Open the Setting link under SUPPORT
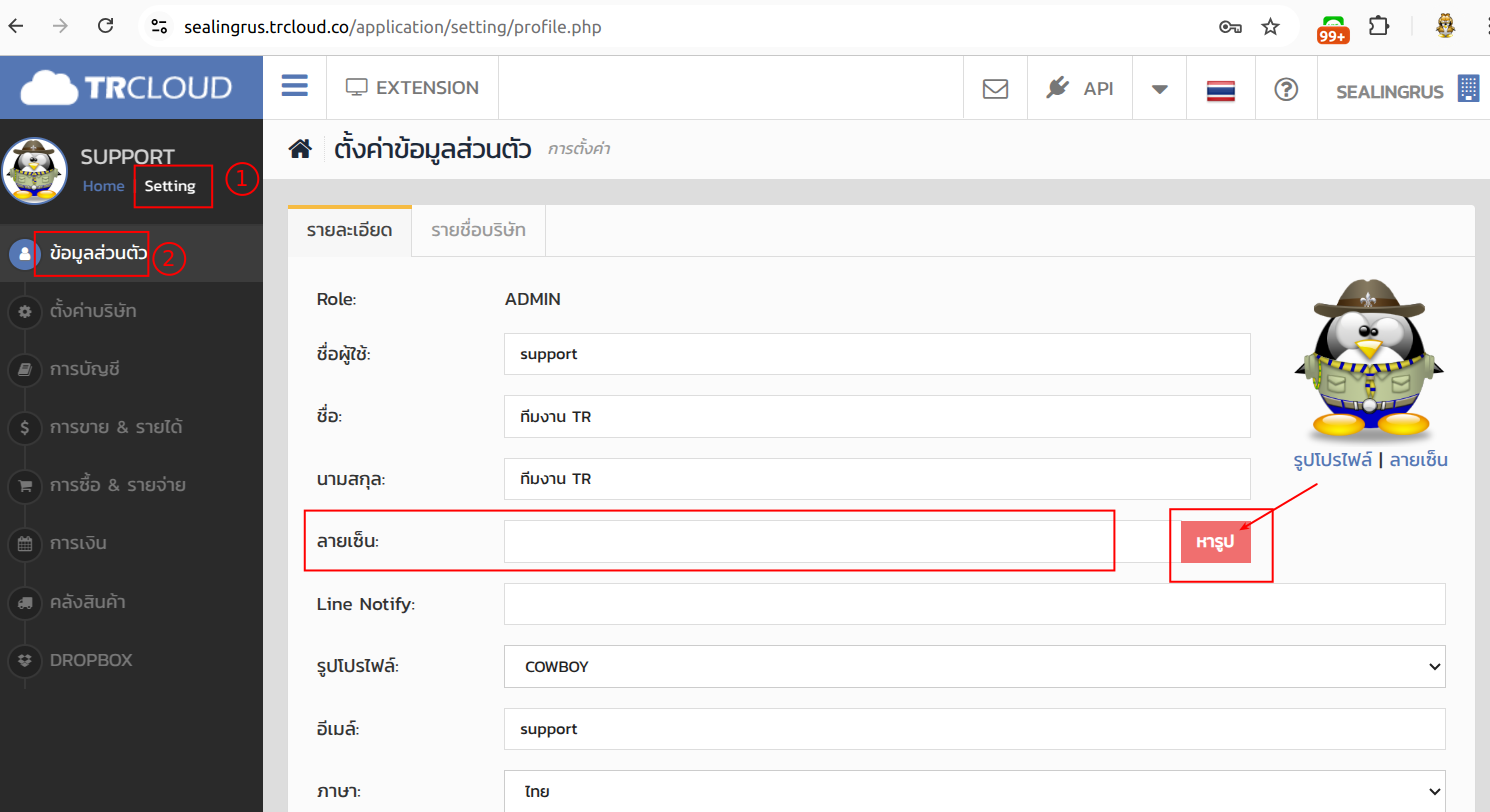This screenshot has width=1490, height=812. pyautogui.click(x=170, y=186)
